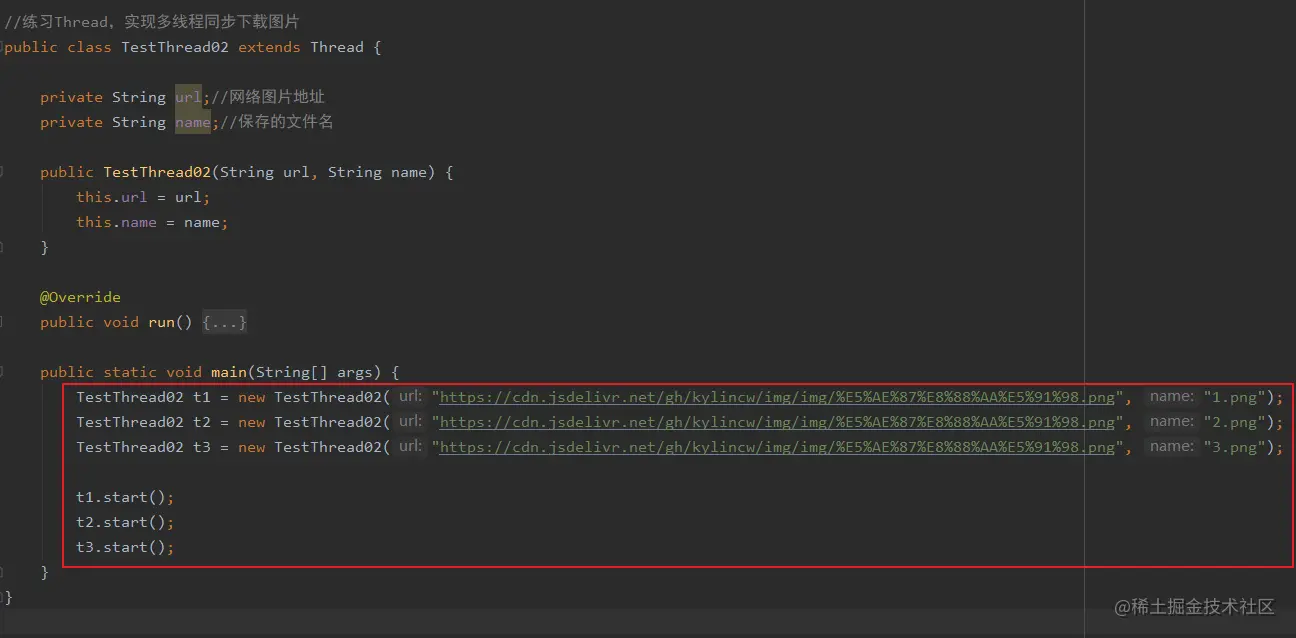Screen dimensions: 1296x638
Task: Click the "2.png" string argument
Action: (1235, 422)
